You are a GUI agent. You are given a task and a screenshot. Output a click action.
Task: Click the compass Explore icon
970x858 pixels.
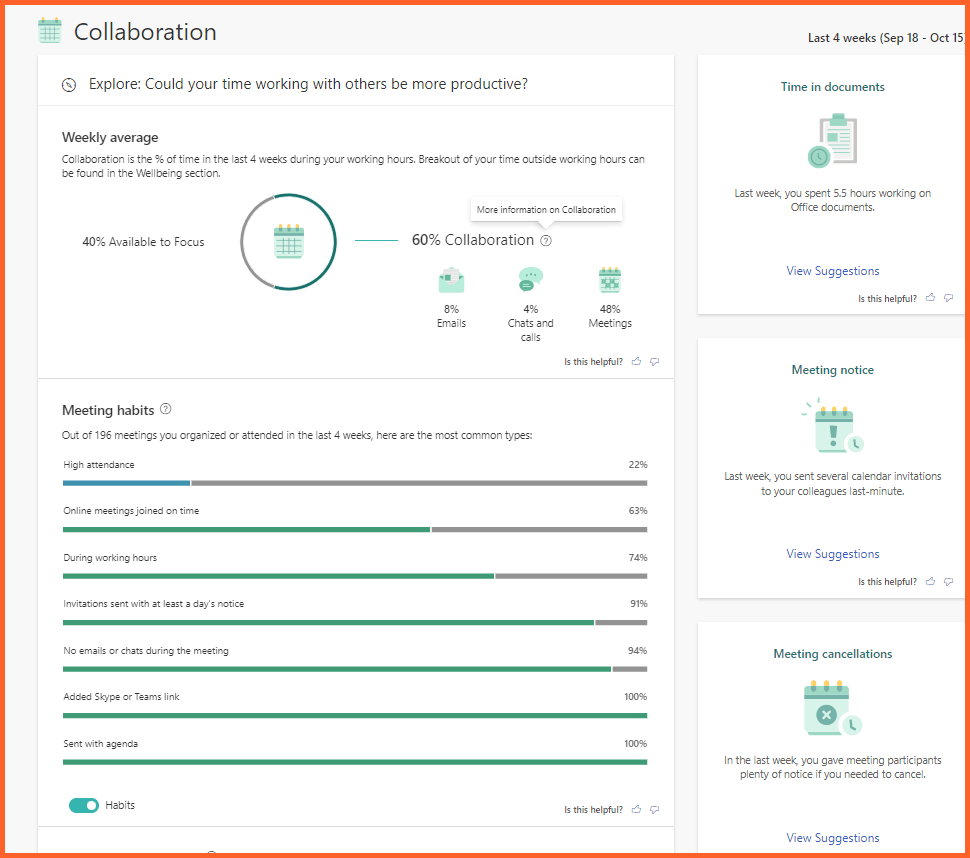(x=69, y=85)
